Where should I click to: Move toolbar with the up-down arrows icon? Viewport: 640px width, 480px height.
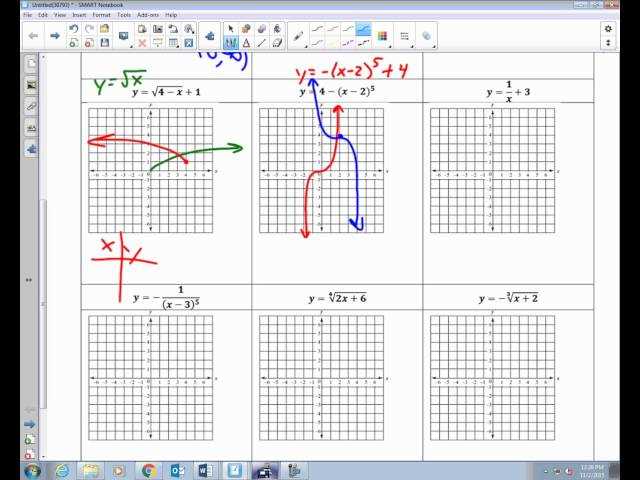608,42
